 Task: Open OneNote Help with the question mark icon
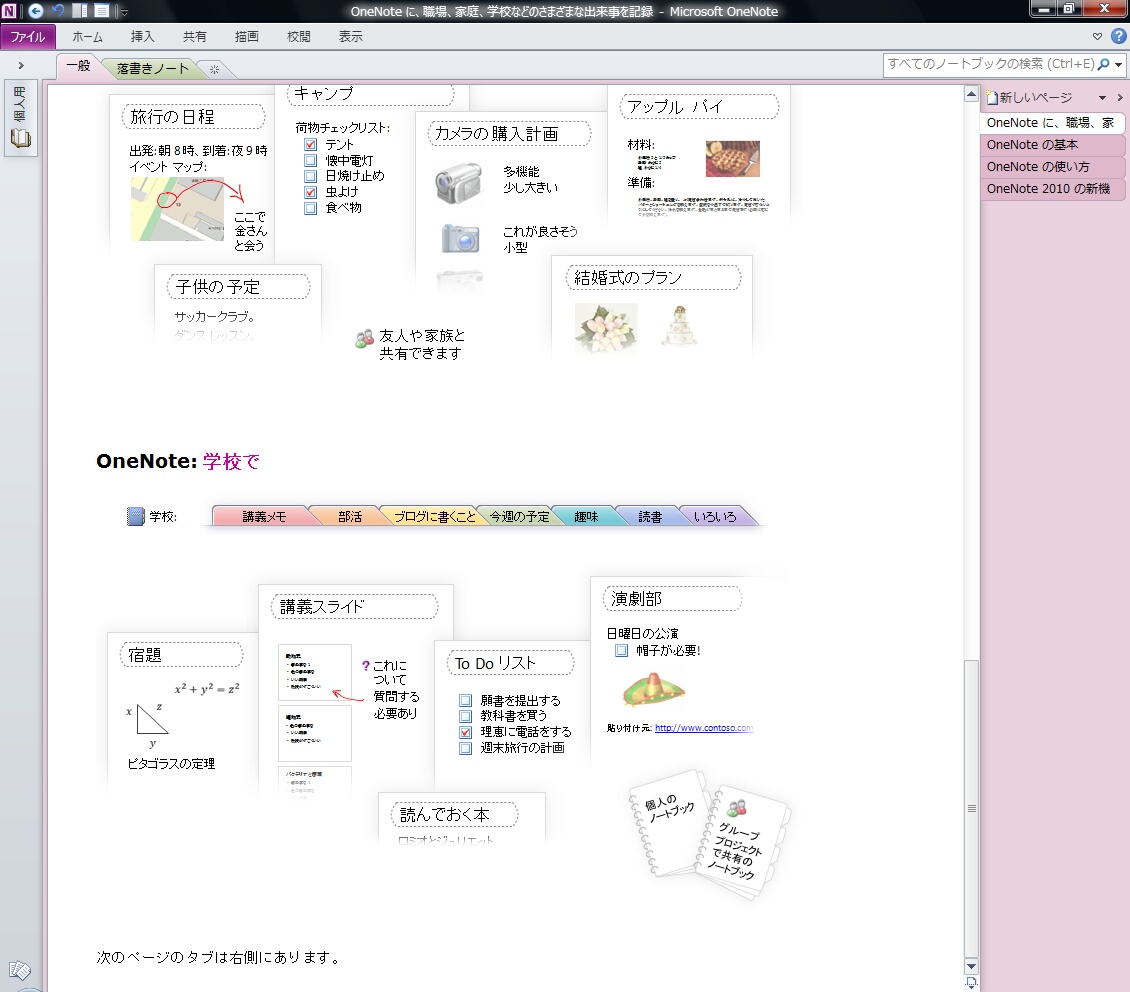[1118, 36]
